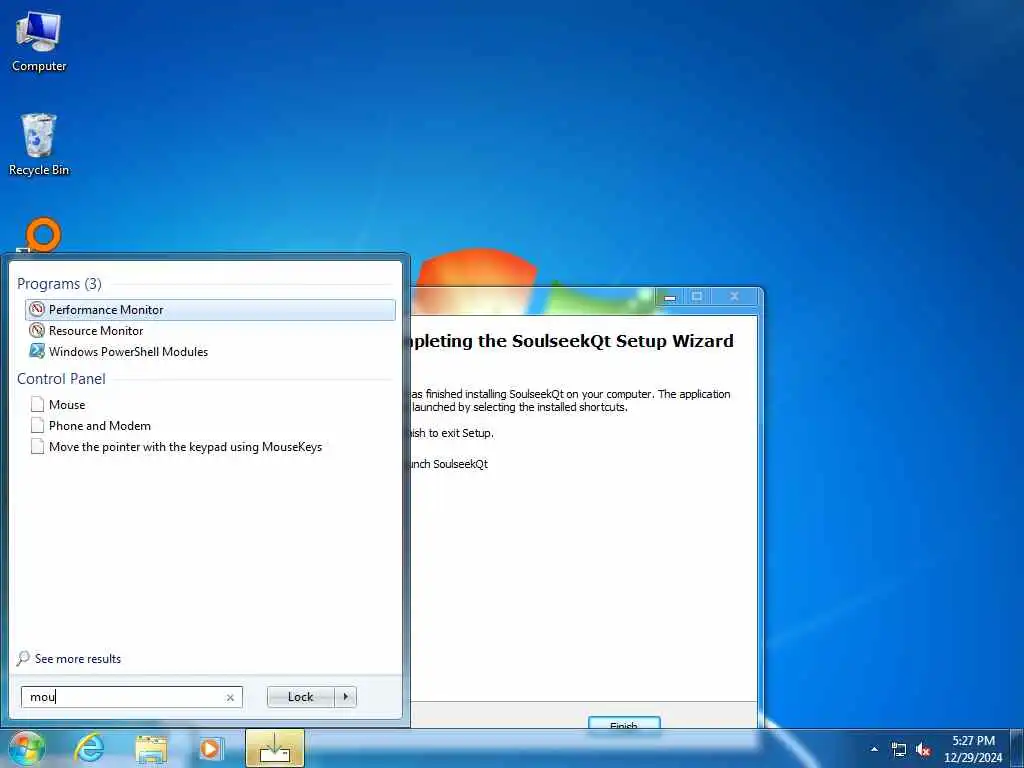Click the icon beside Phone and Modem

pyautogui.click(x=37, y=425)
